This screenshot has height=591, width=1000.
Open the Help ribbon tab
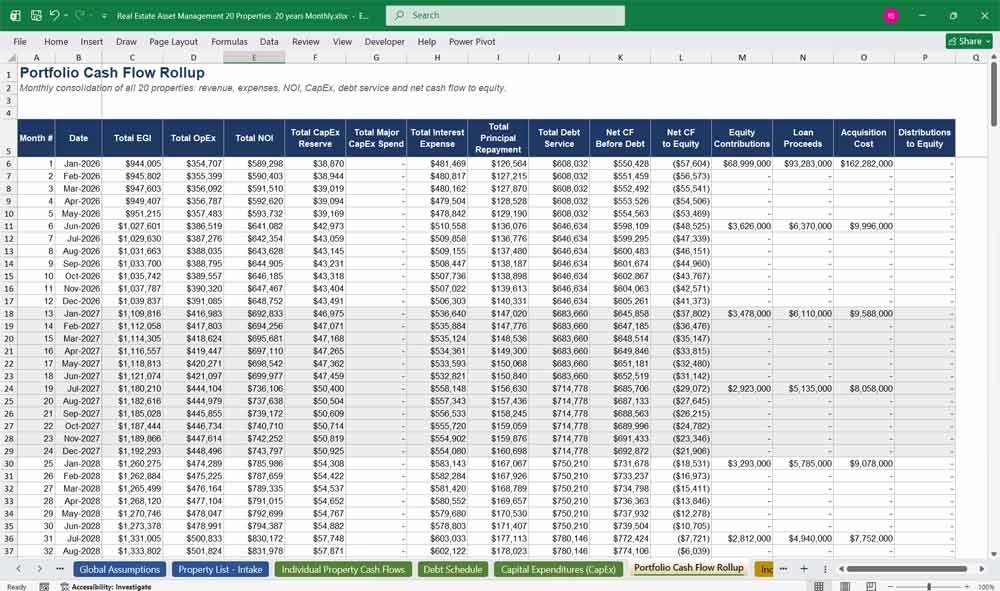pos(427,41)
